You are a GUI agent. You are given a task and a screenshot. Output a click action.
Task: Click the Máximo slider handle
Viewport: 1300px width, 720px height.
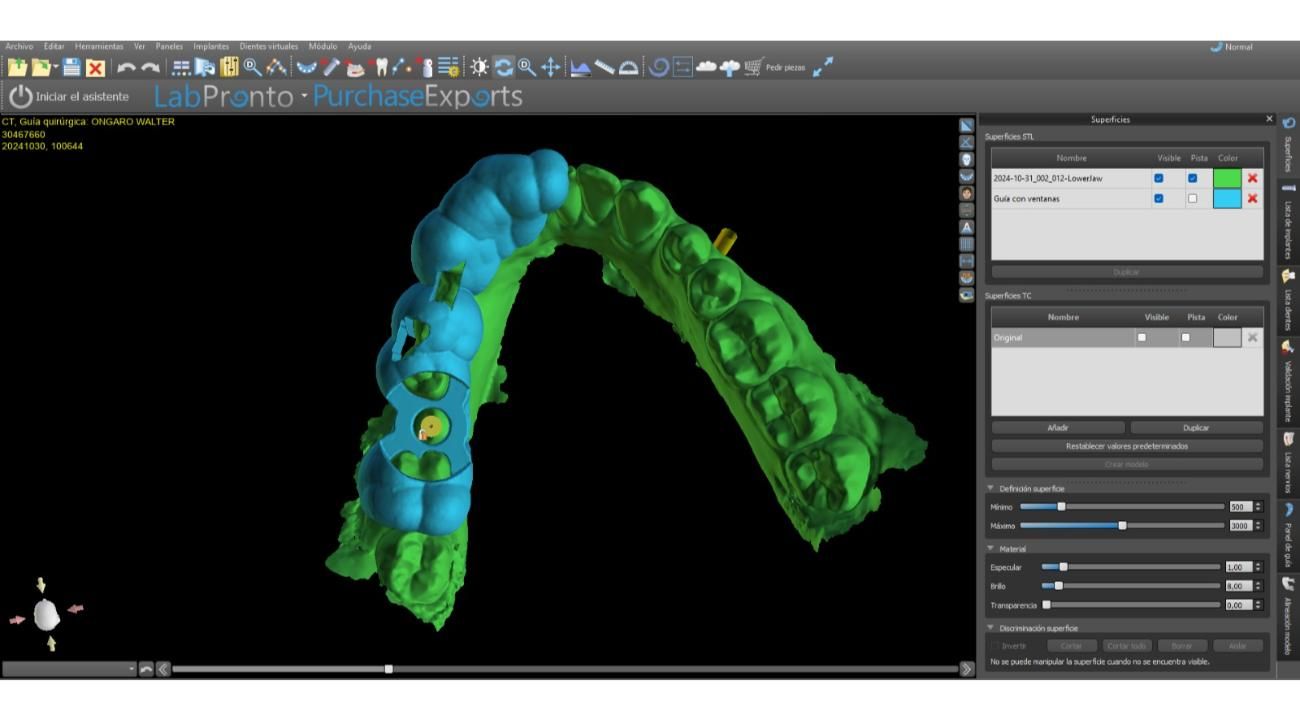point(1122,526)
